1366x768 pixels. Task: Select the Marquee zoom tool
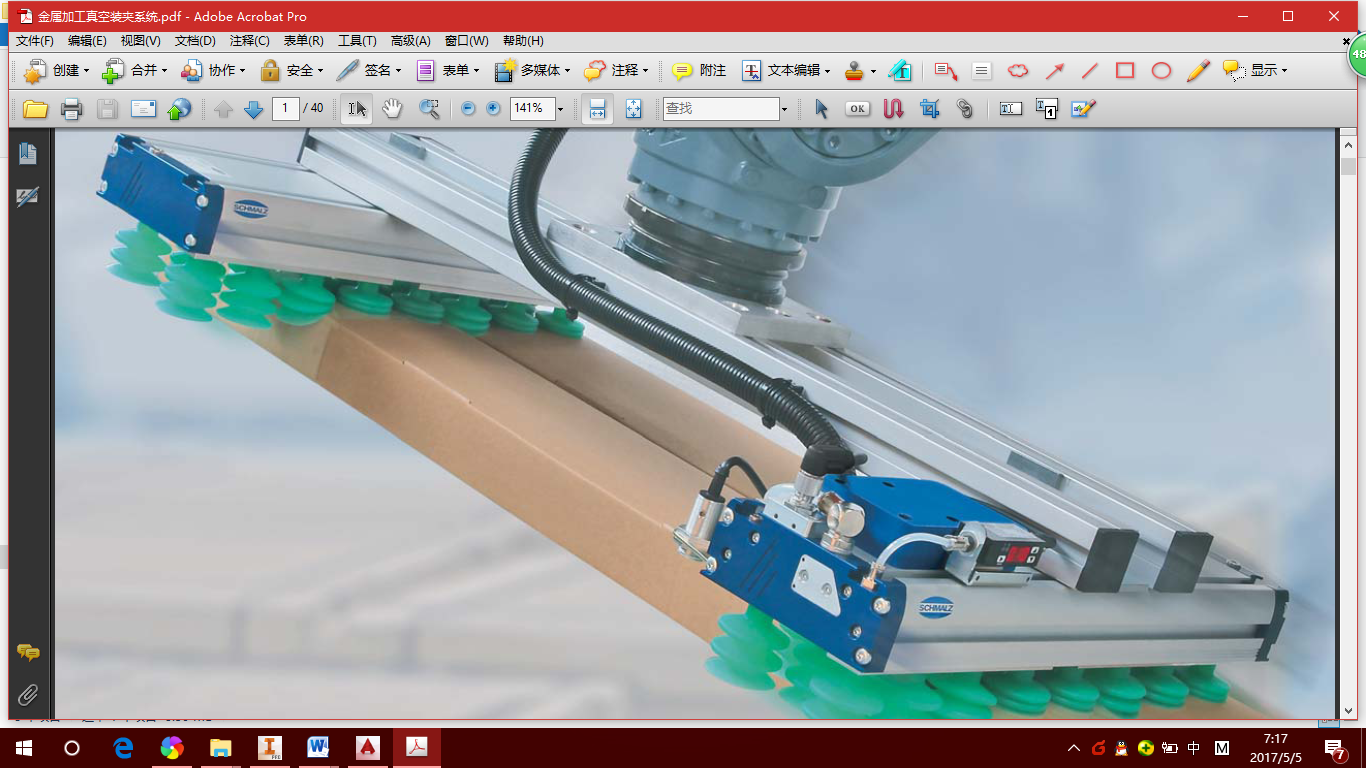click(429, 109)
